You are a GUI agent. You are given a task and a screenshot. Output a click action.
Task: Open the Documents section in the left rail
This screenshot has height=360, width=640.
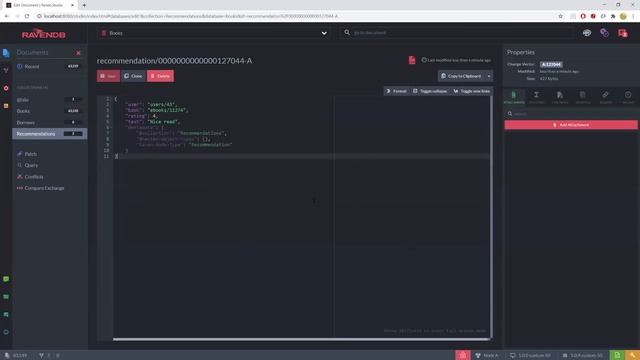tap(6, 53)
